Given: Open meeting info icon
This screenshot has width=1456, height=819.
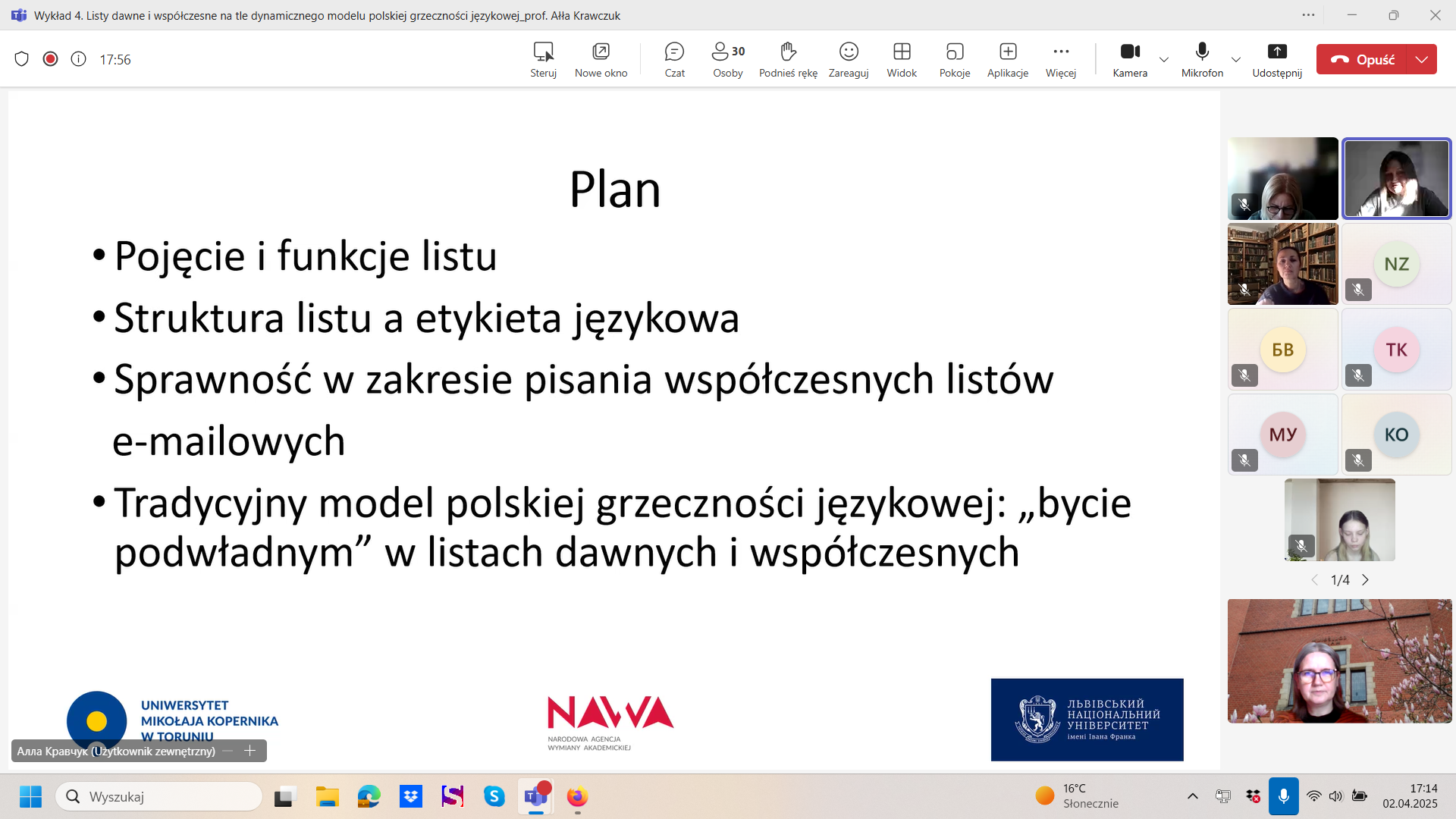Looking at the screenshot, I should 78,59.
